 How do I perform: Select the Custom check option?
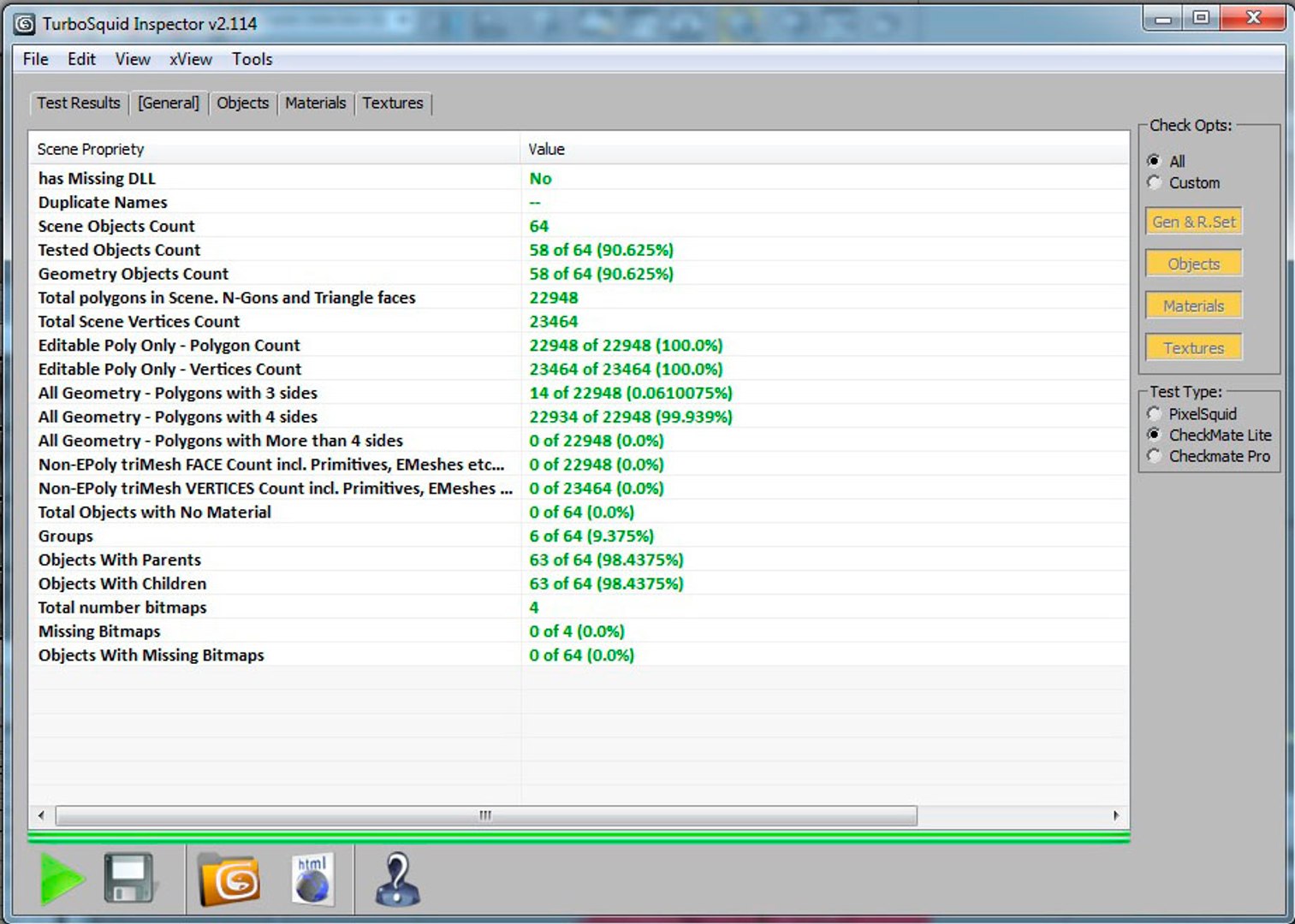tap(1155, 182)
